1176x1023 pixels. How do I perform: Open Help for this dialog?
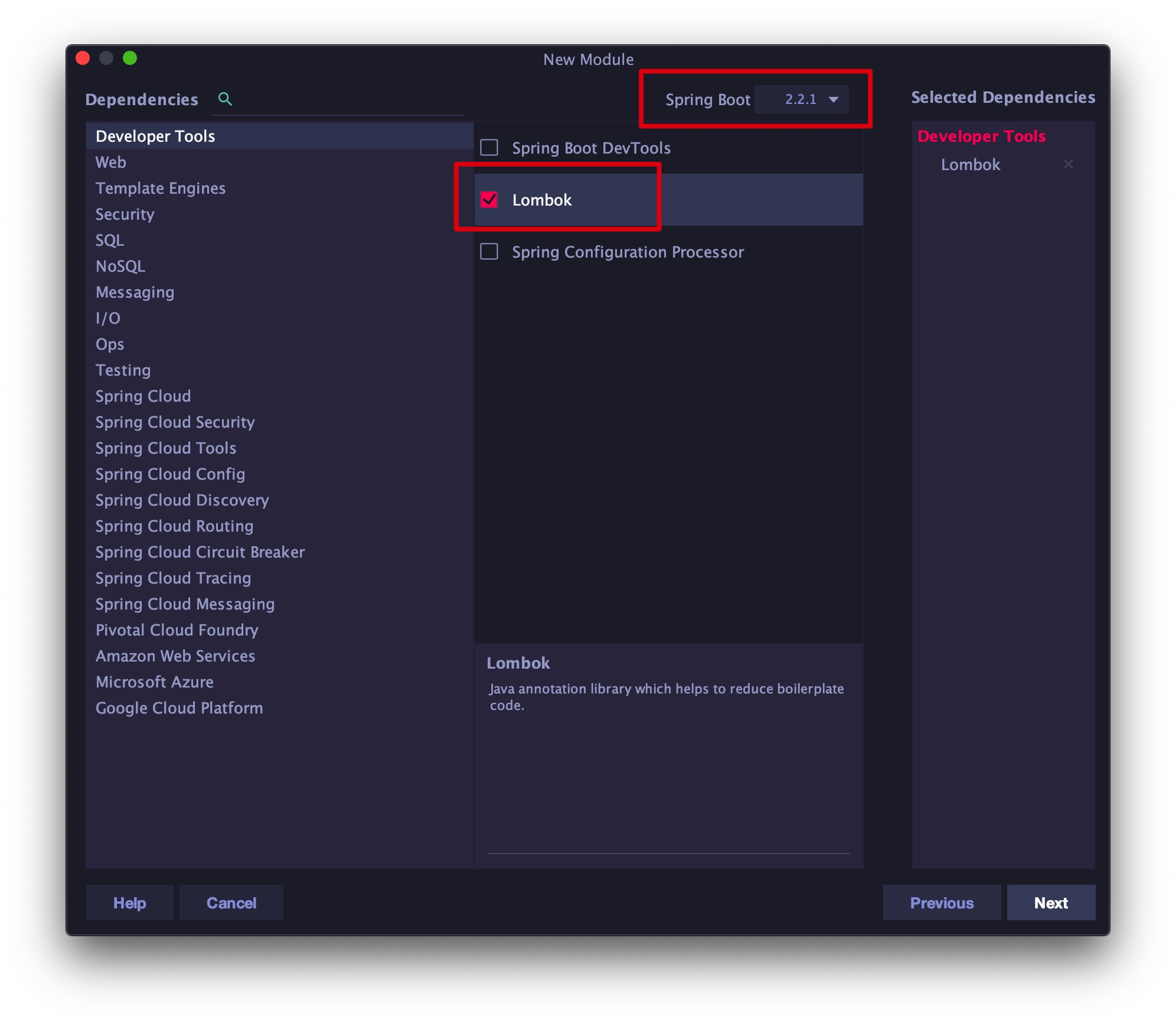129,903
